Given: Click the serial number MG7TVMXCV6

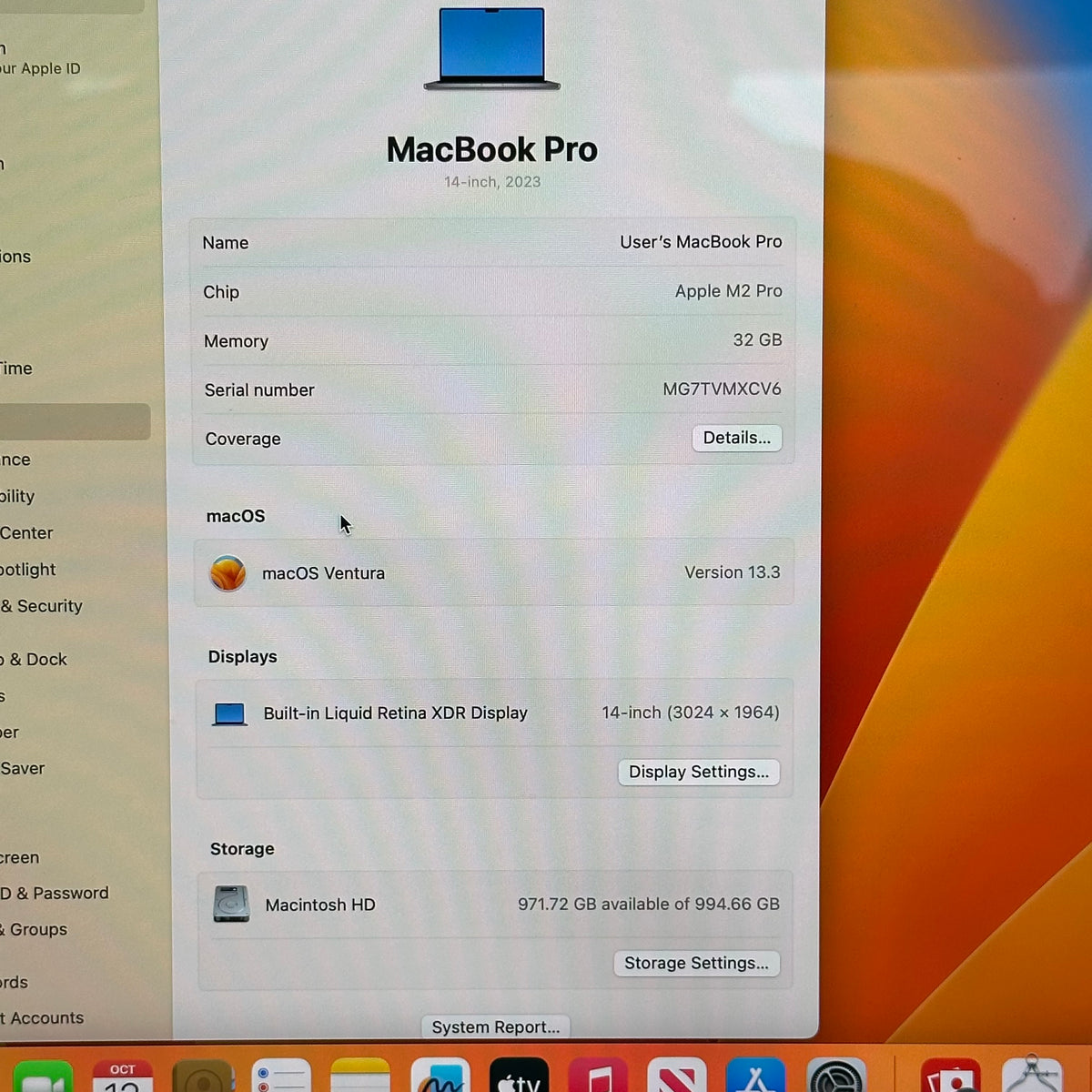Looking at the screenshot, I should (x=722, y=389).
